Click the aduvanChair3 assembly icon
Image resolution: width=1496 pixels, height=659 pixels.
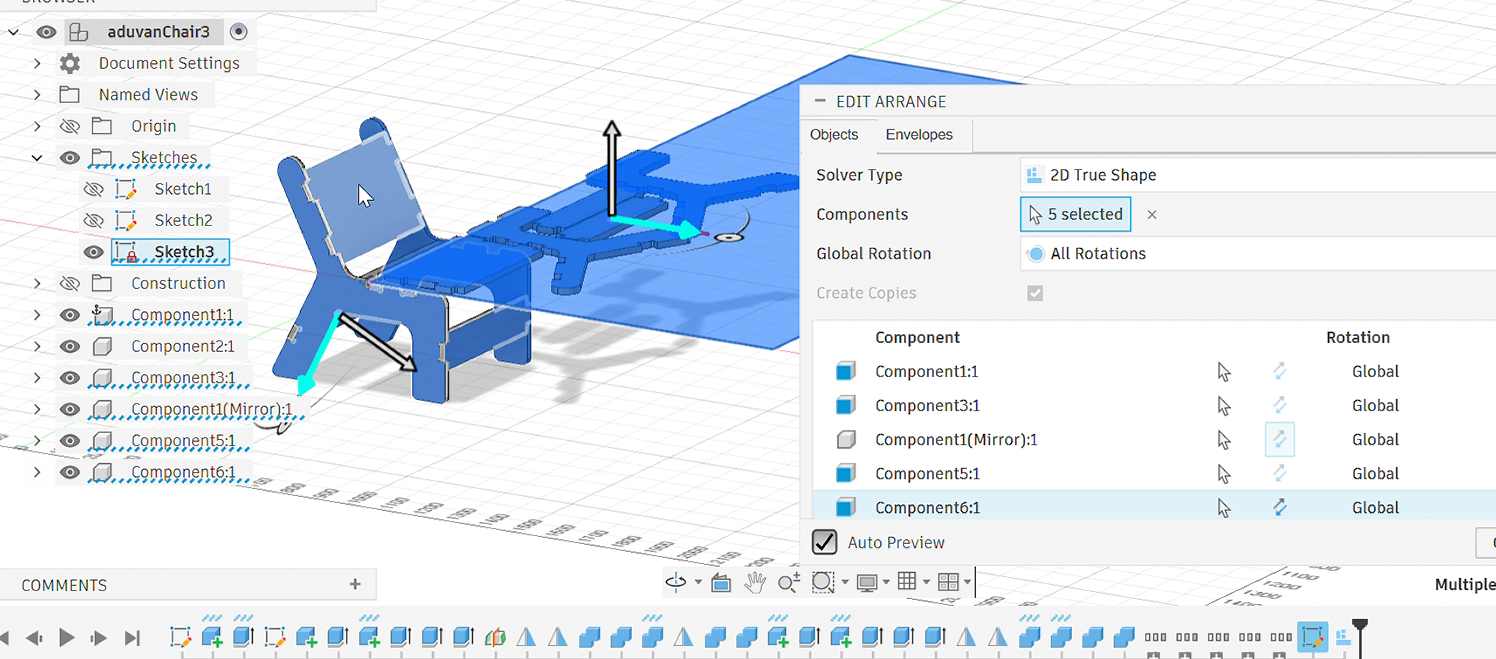tap(79, 32)
